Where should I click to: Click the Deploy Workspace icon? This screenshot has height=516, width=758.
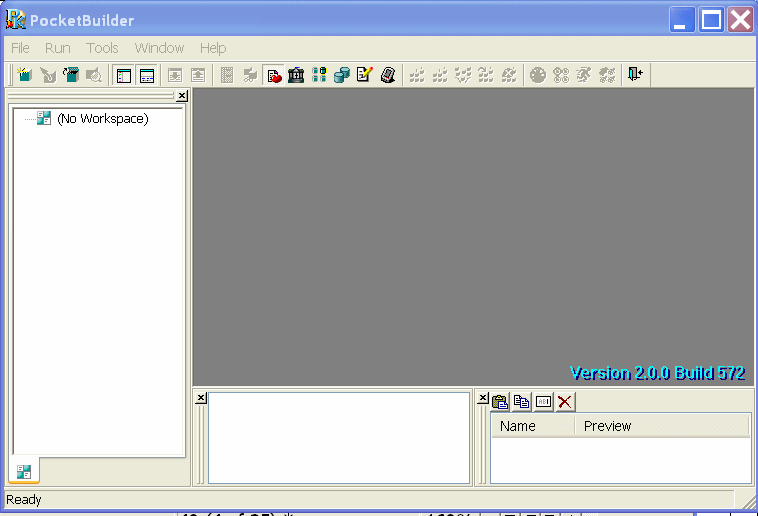pos(463,75)
